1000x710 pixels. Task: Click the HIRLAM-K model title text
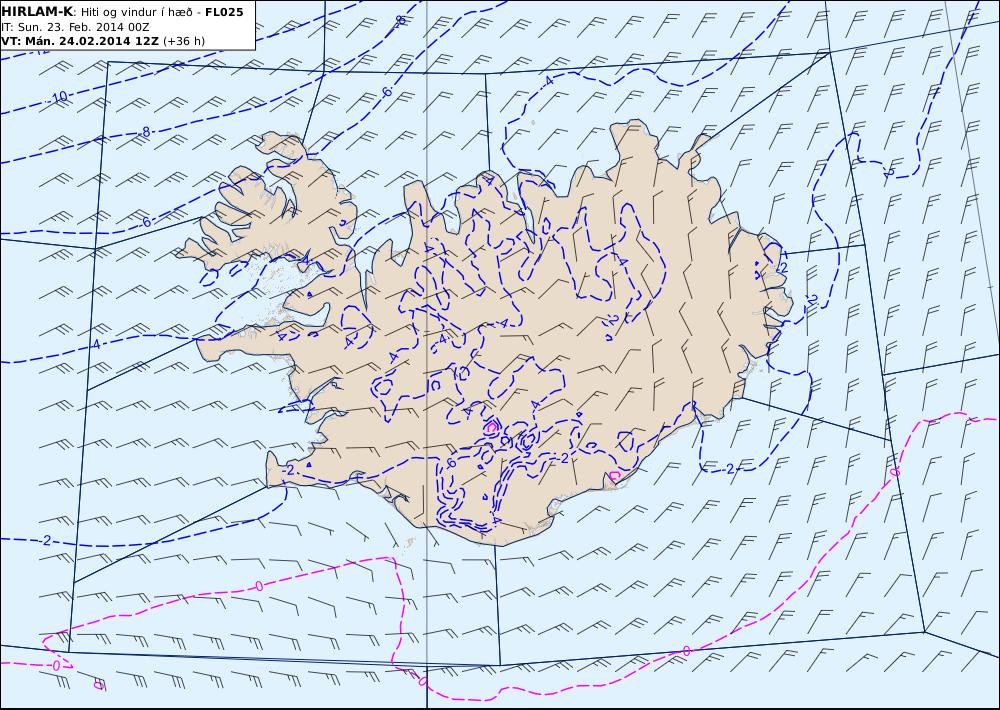point(37,11)
